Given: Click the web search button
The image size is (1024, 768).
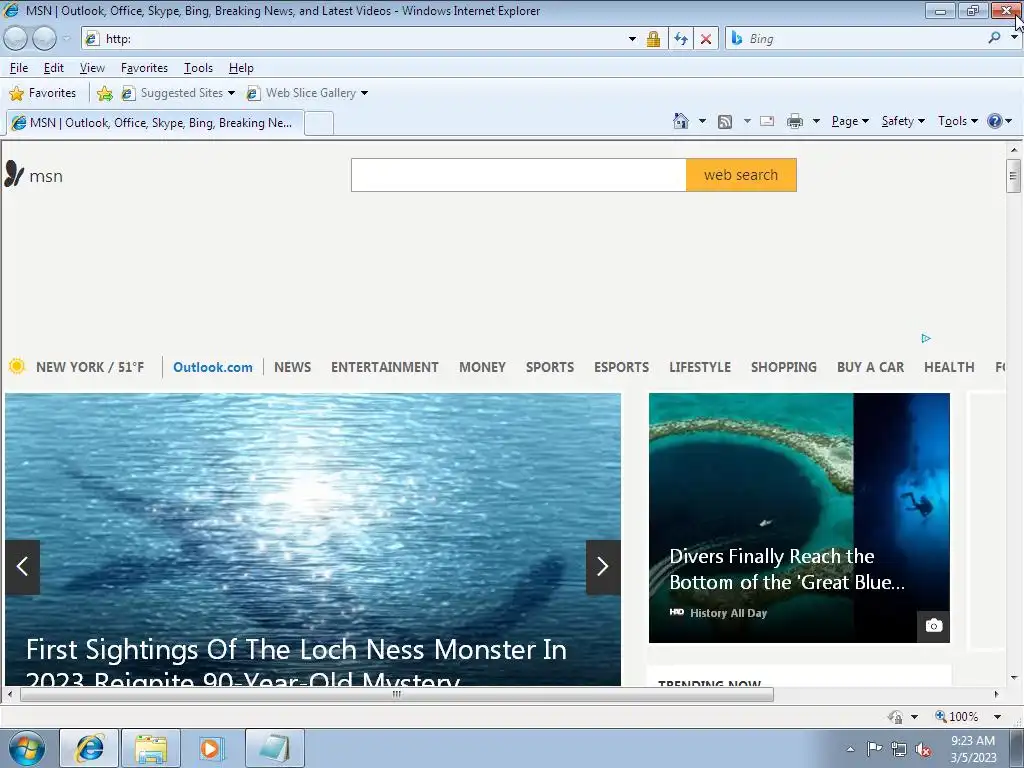Looking at the screenshot, I should coord(741,175).
